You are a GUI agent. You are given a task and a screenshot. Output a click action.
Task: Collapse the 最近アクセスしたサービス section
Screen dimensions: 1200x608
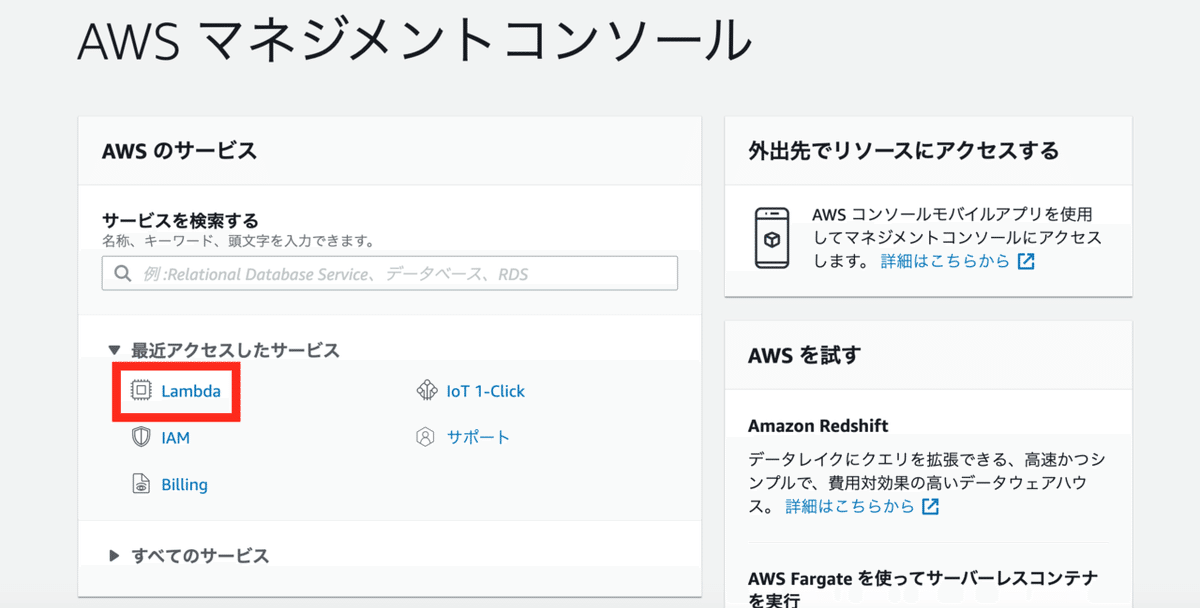click(114, 350)
